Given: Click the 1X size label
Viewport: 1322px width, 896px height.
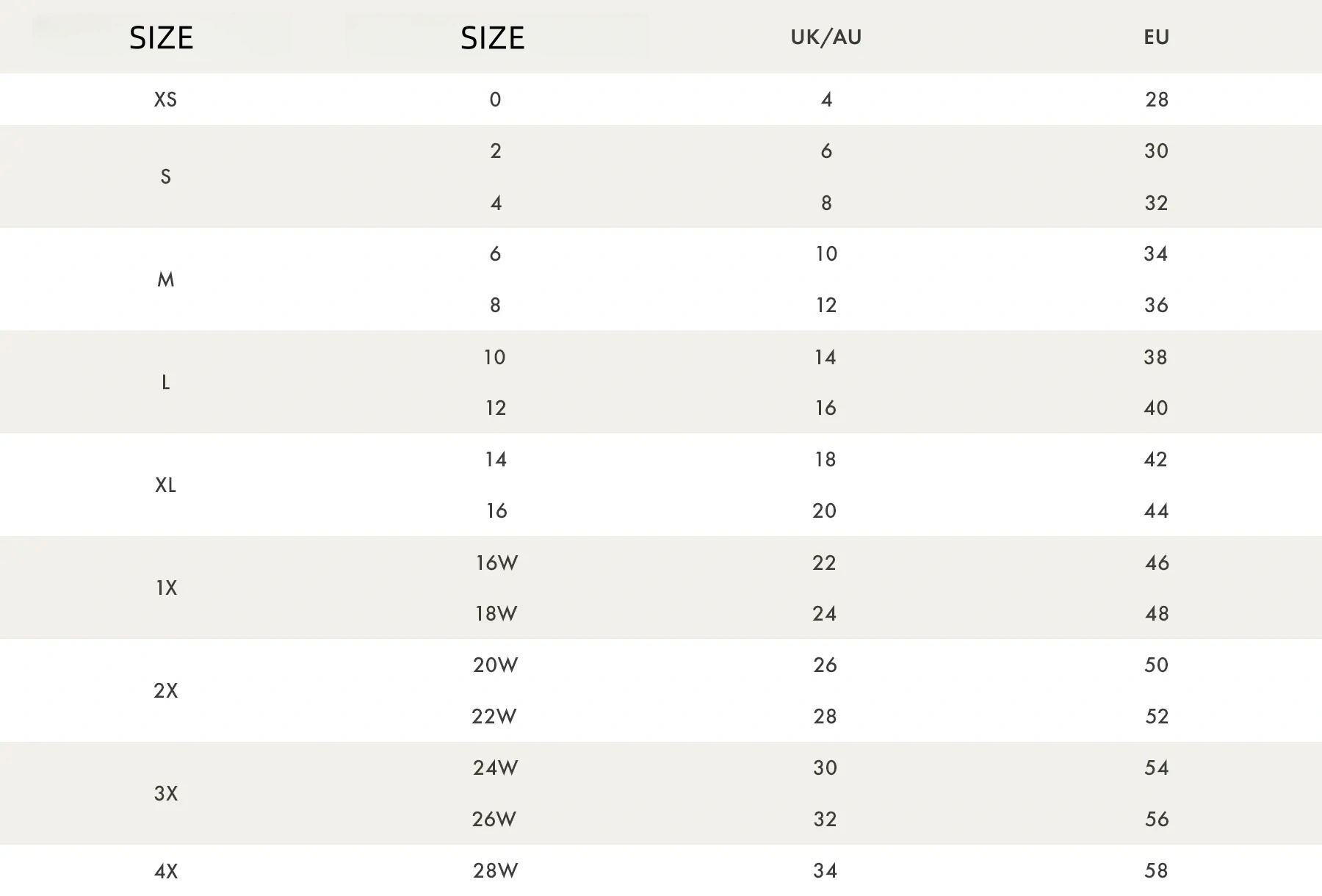Looking at the screenshot, I should (166, 588).
